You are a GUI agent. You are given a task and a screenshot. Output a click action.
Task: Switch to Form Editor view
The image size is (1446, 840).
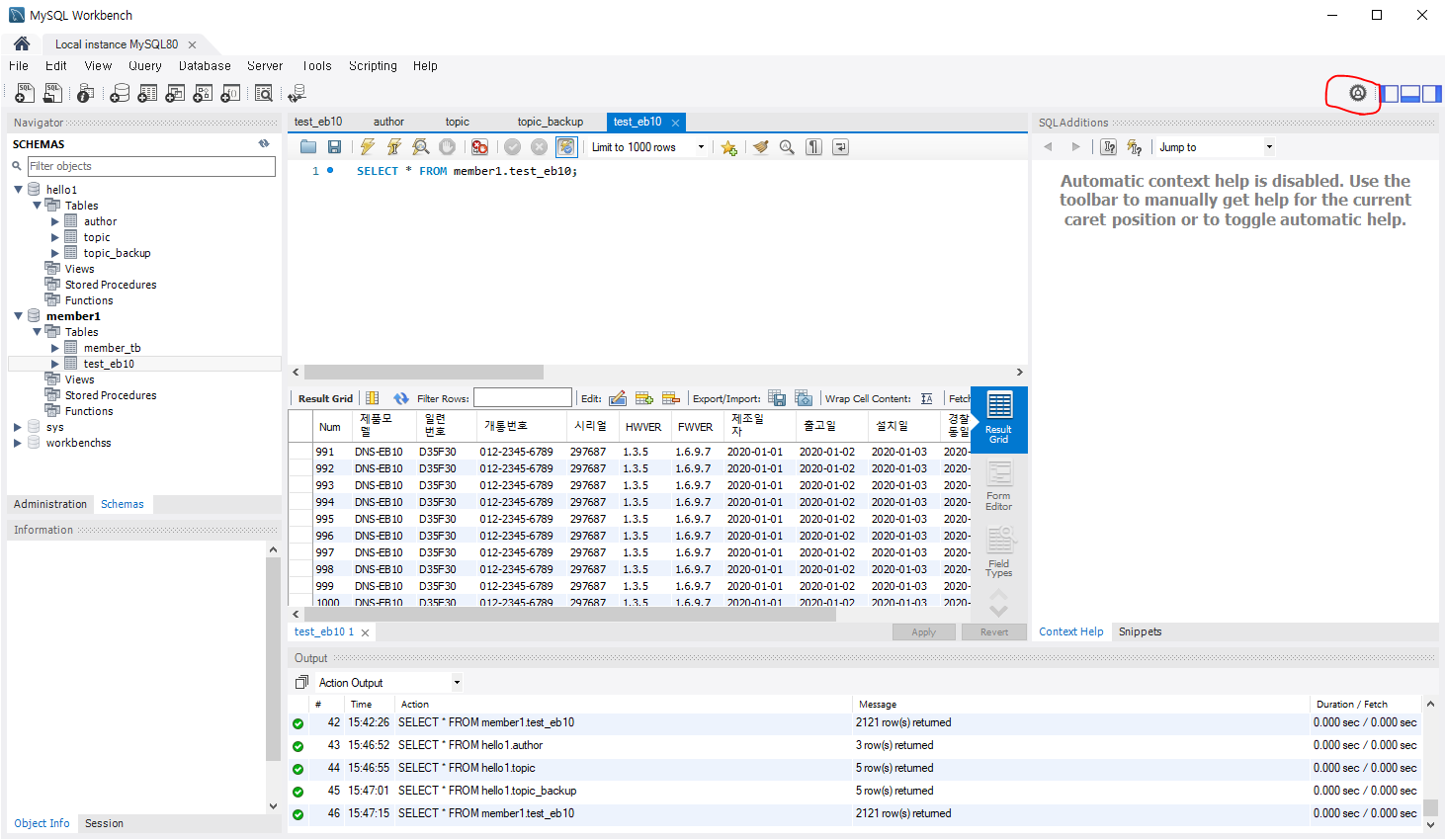999,486
